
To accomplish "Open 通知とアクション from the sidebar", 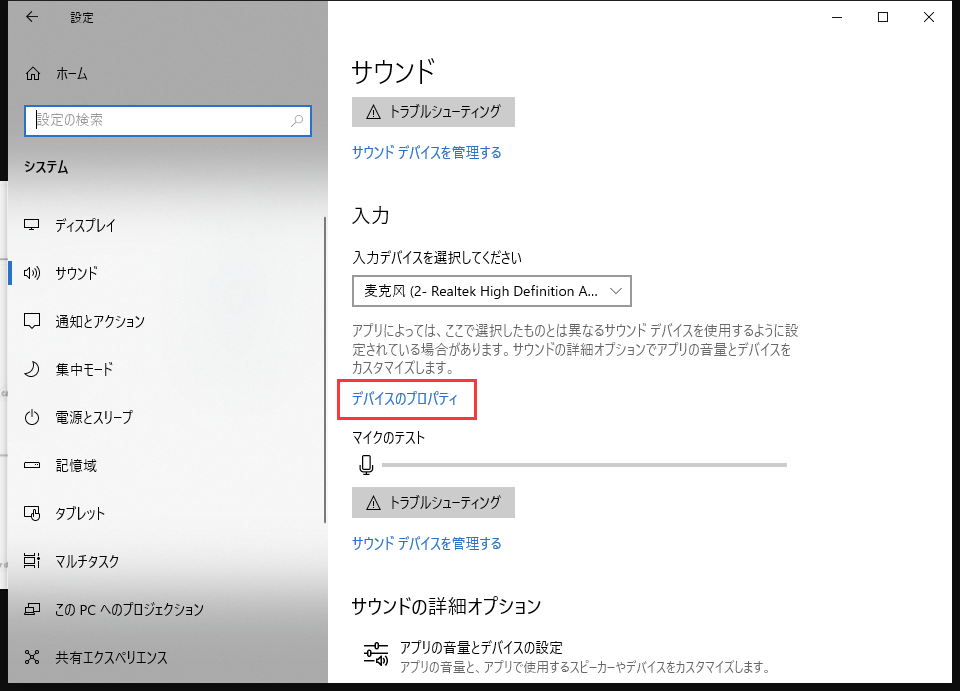I will [x=31, y=321].
